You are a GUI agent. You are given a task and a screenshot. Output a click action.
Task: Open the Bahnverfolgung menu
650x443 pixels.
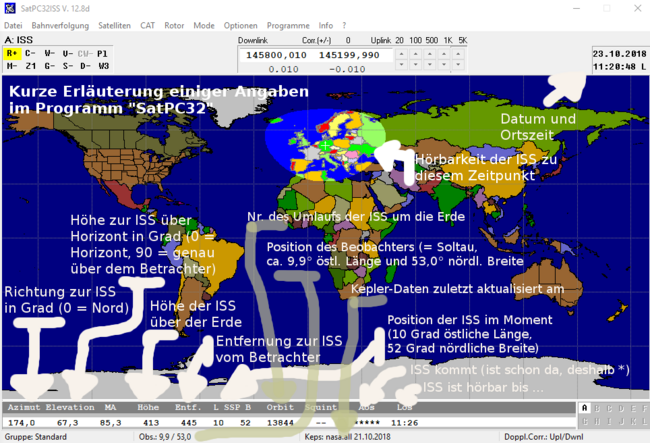(x=60, y=25)
